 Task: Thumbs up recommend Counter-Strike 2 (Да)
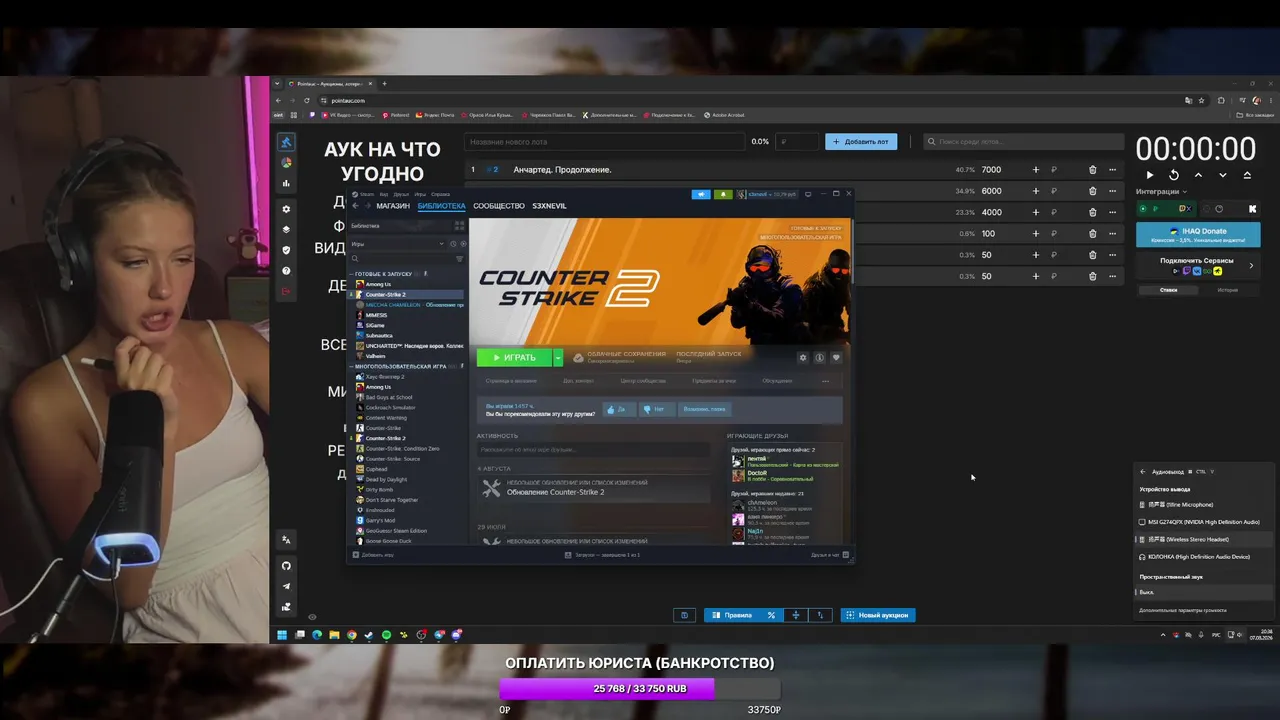coord(619,409)
